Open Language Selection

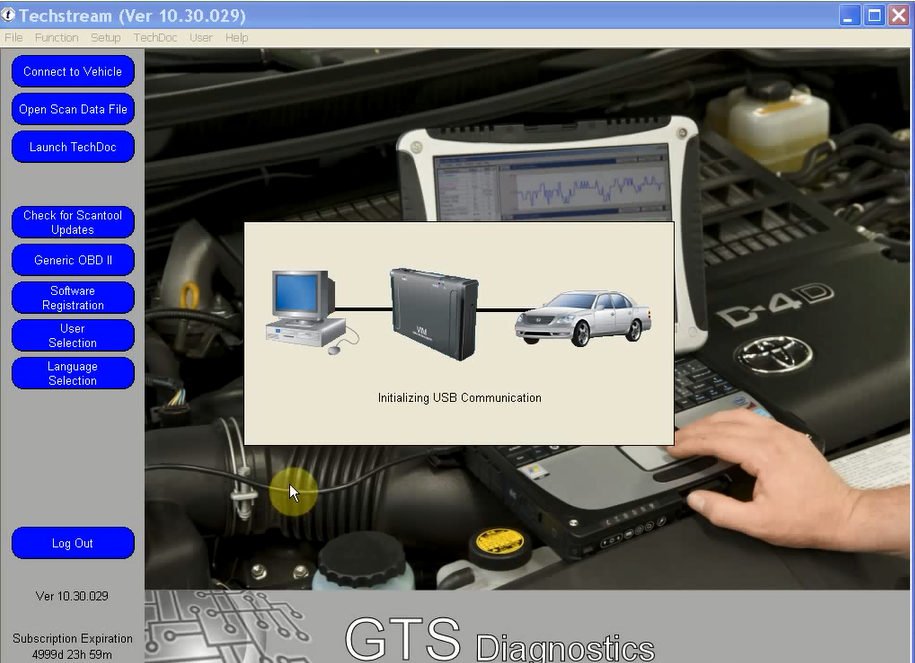tap(73, 374)
